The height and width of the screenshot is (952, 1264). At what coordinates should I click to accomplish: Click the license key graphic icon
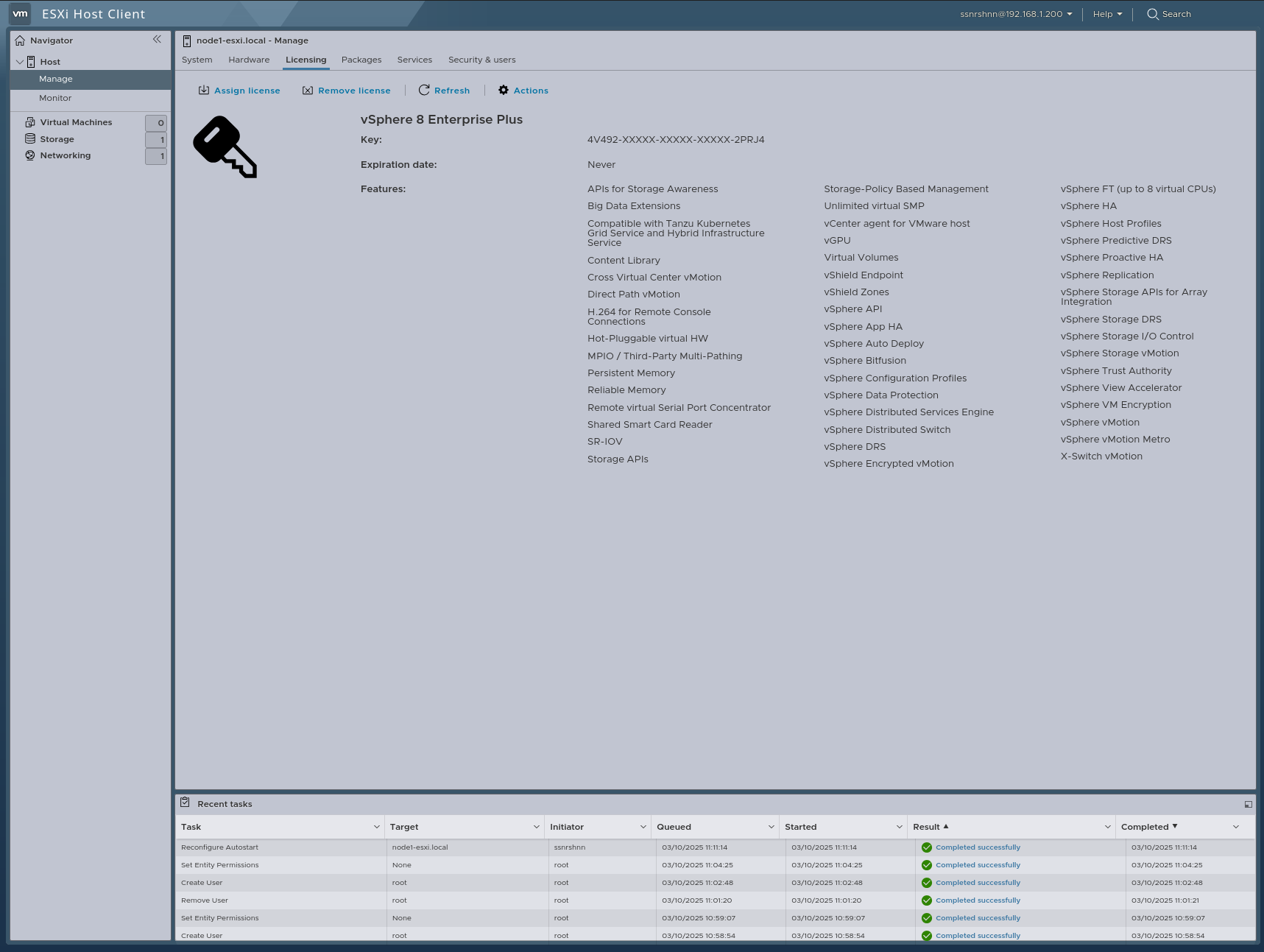[x=225, y=146]
